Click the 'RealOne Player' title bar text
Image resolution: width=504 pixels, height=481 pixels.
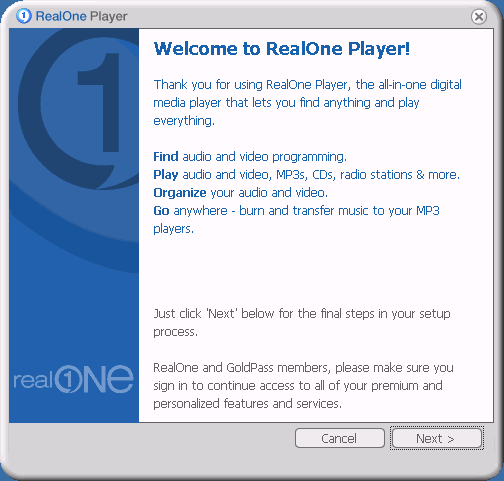click(x=81, y=16)
